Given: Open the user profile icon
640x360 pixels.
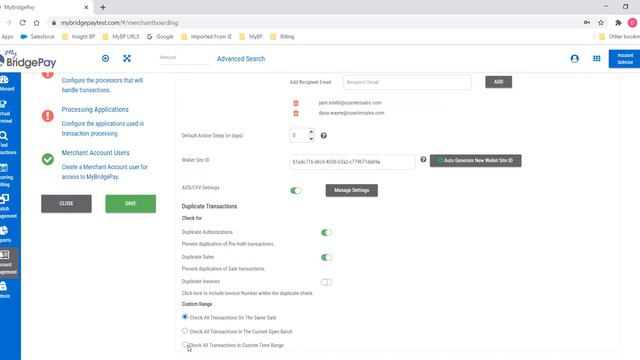Looking at the screenshot, I should [575, 59].
